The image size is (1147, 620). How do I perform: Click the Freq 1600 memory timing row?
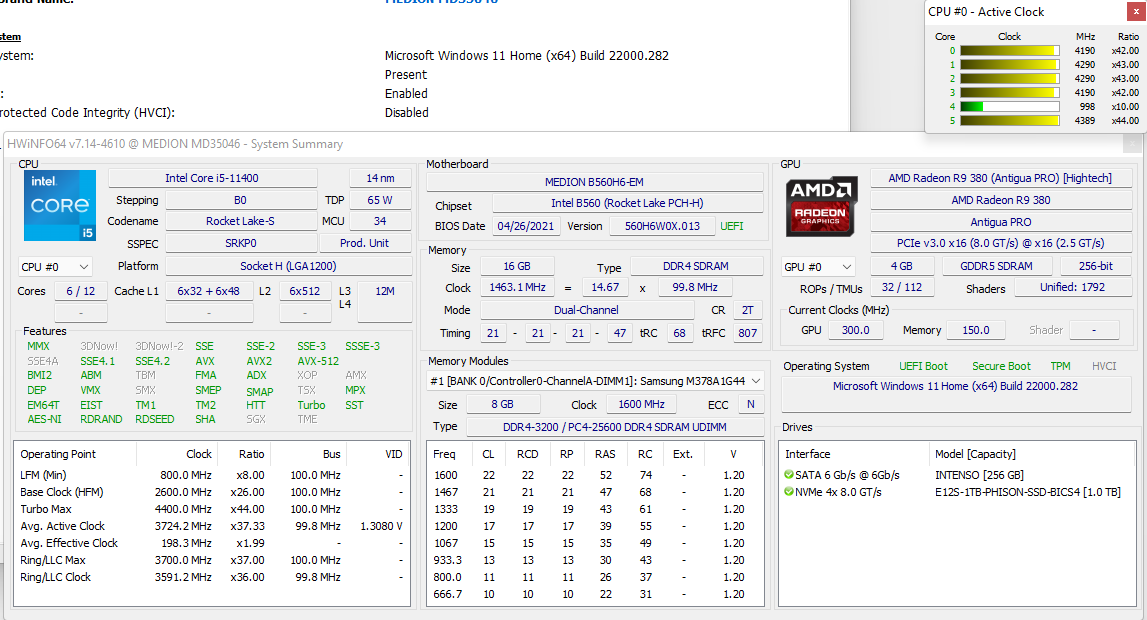click(x=594, y=475)
